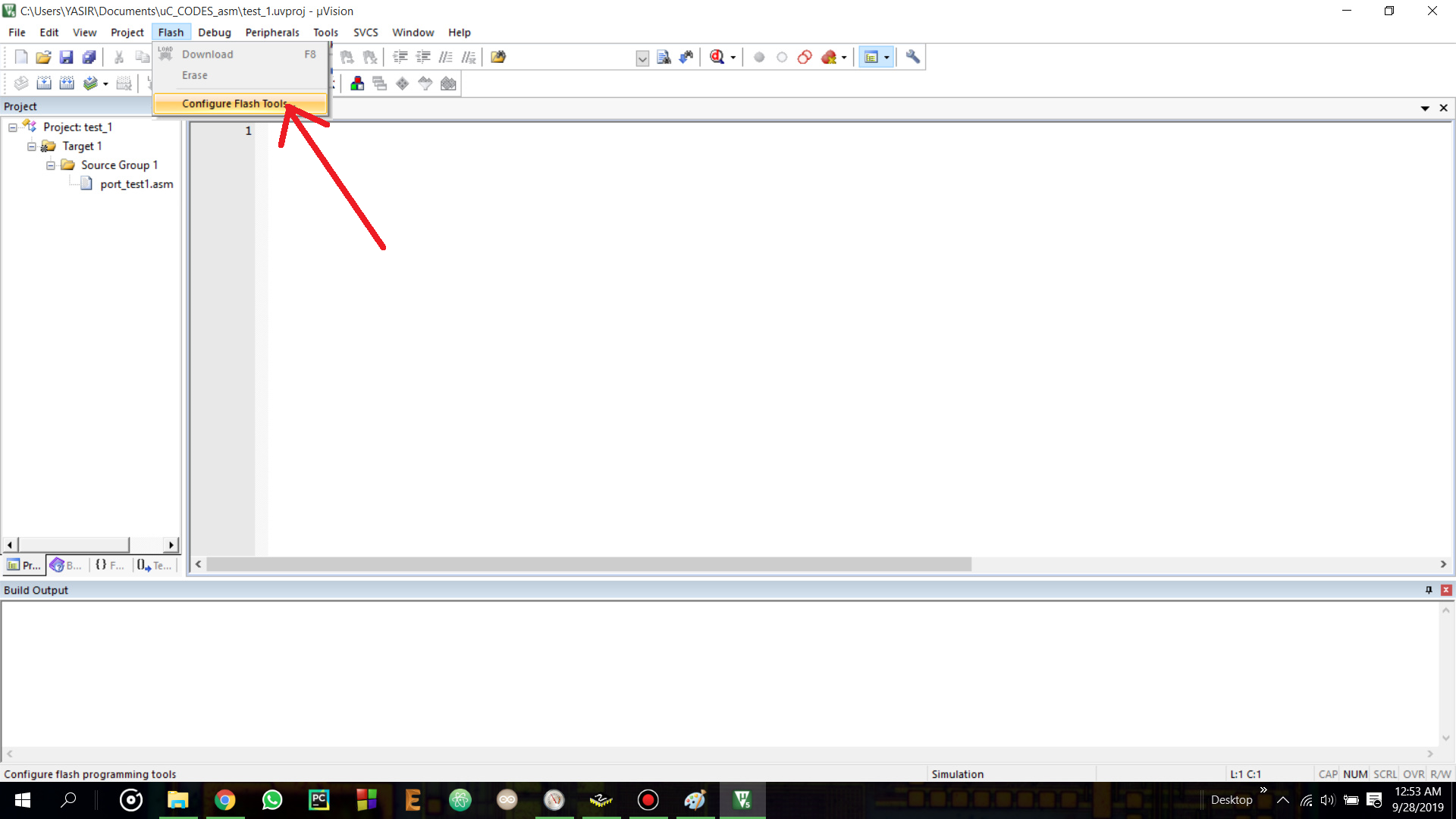1456x819 pixels.
Task: Select Configure Flash Tools menu entry
Action: pos(234,104)
